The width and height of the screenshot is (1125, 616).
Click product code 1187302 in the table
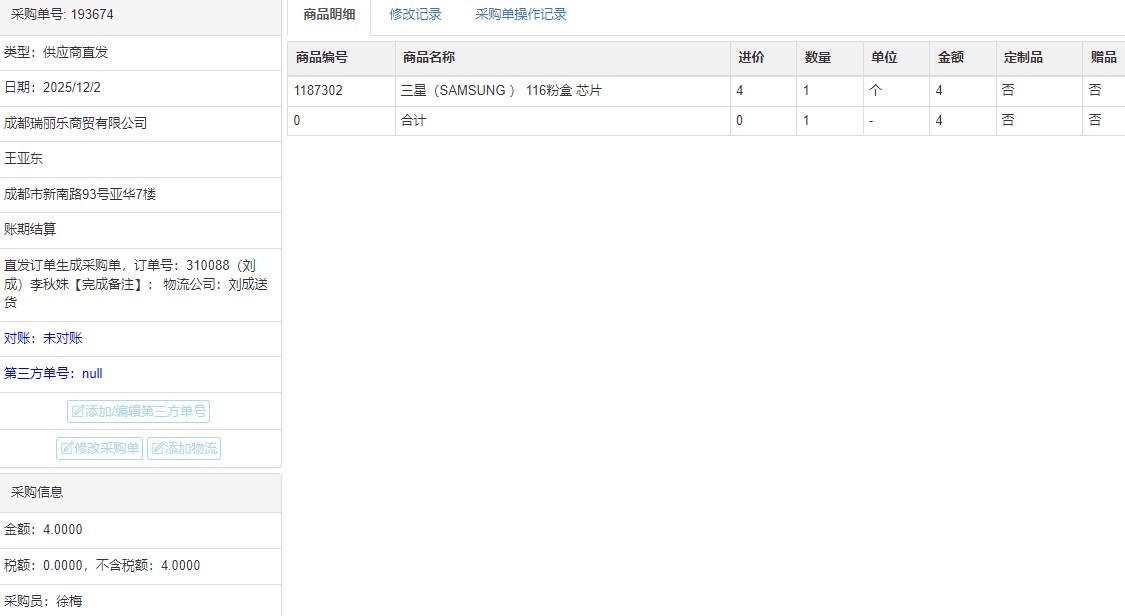(318, 91)
